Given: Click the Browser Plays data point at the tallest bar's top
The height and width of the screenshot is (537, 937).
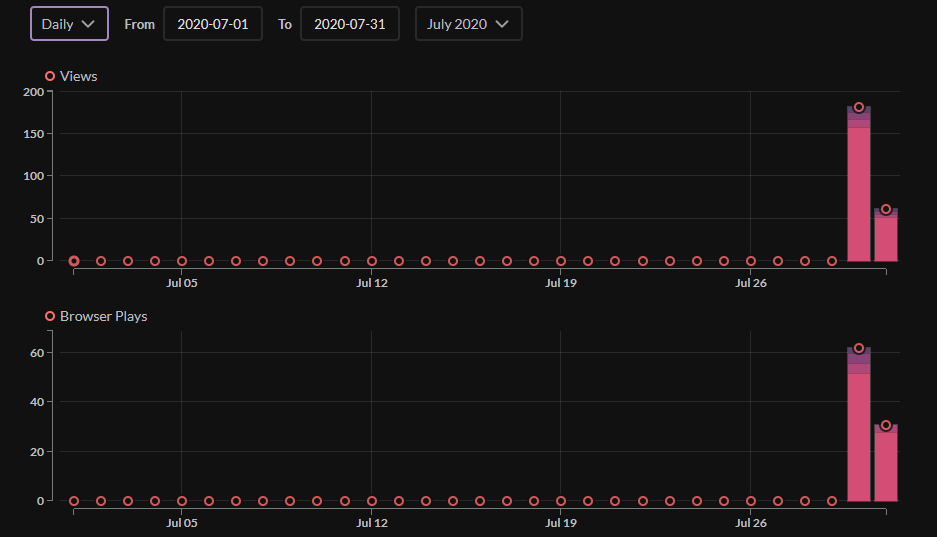Looking at the screenshot, I should (x=859, y=348).
